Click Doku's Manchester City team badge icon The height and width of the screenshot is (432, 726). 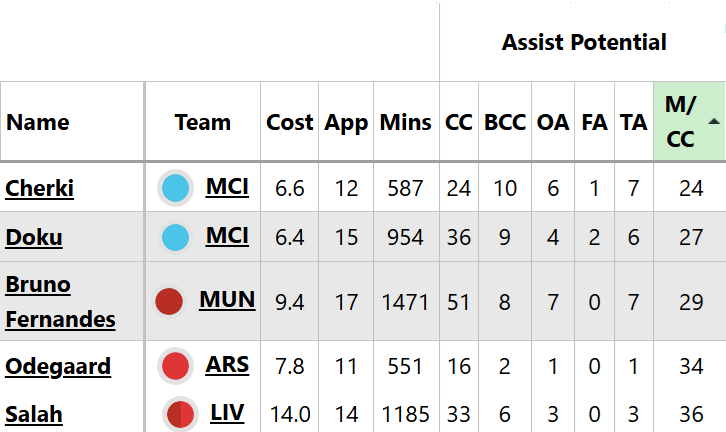pos(176,237)
